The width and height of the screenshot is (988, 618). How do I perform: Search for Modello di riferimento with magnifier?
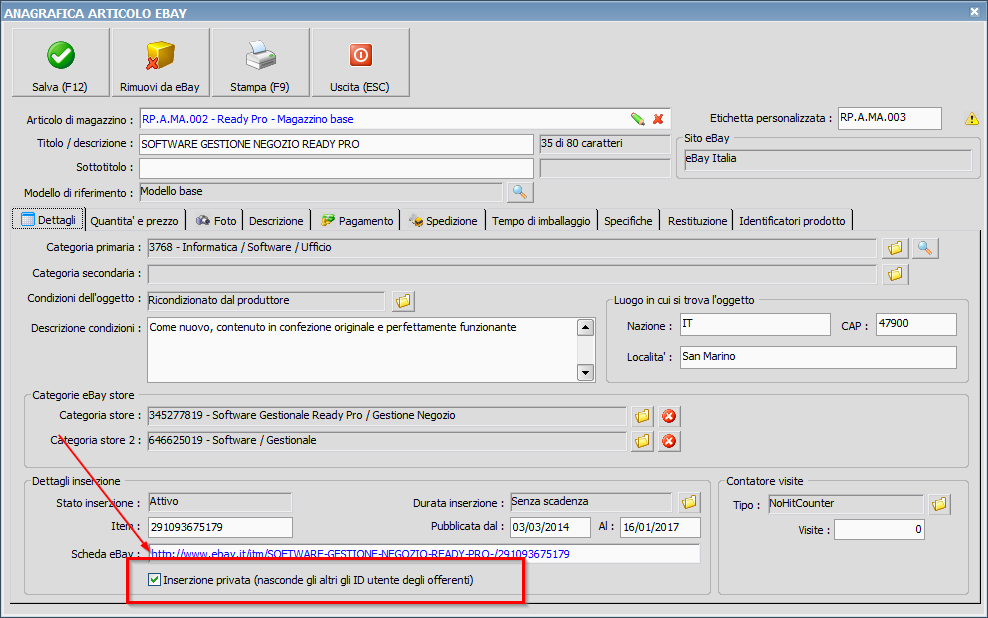[x=519, y=192]
